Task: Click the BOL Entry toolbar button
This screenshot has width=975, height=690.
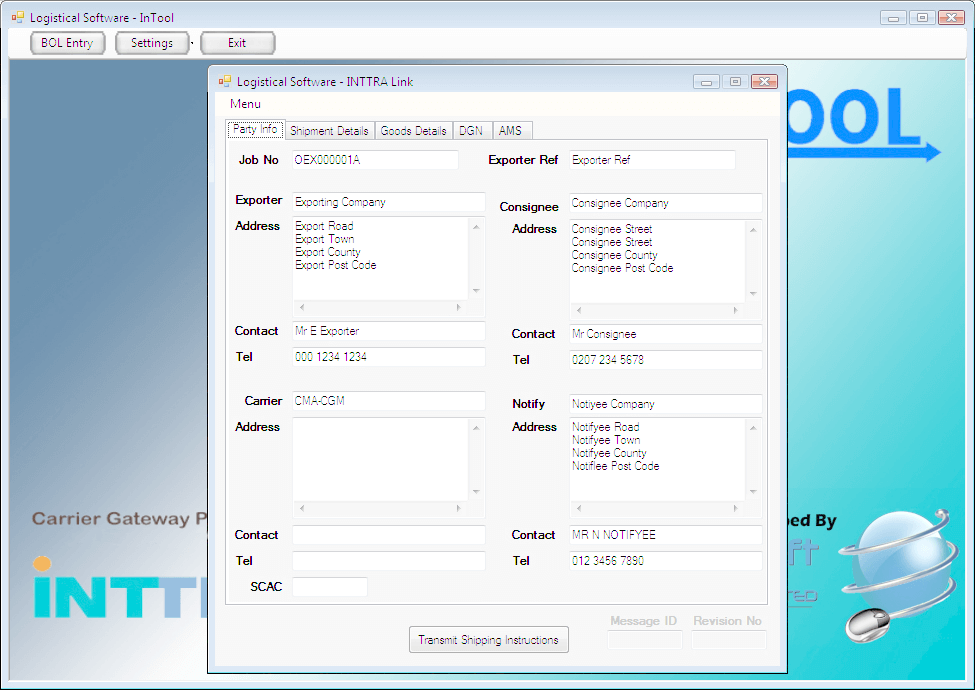Action: click(67, 43)
